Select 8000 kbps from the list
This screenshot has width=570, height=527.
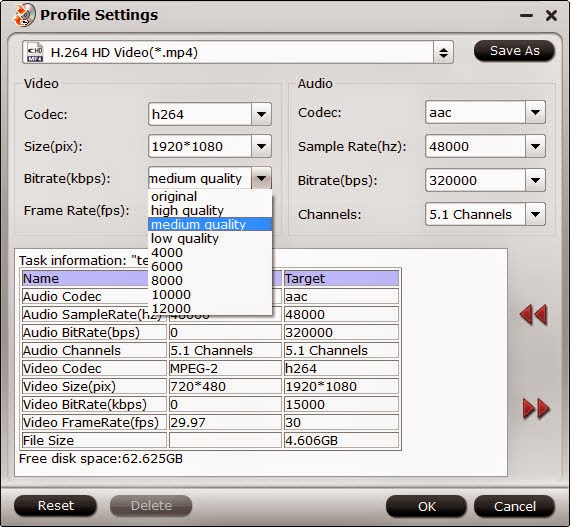pyautogui.click(x=210, y=281)
